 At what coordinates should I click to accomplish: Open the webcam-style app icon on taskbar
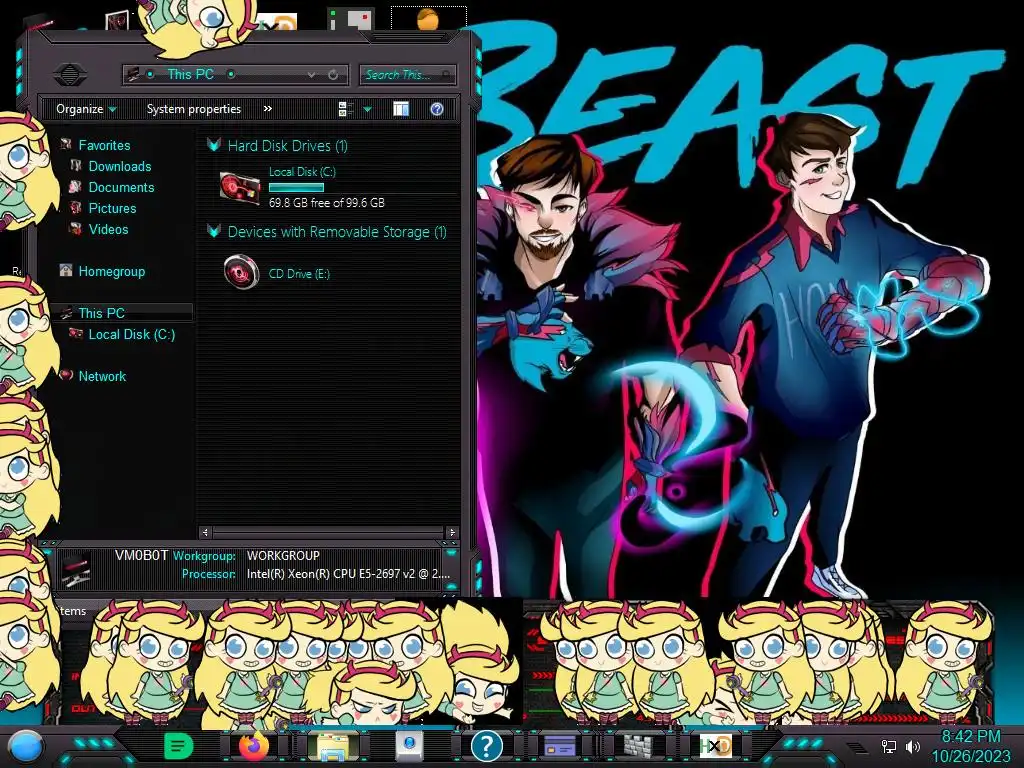pos(410,745)
